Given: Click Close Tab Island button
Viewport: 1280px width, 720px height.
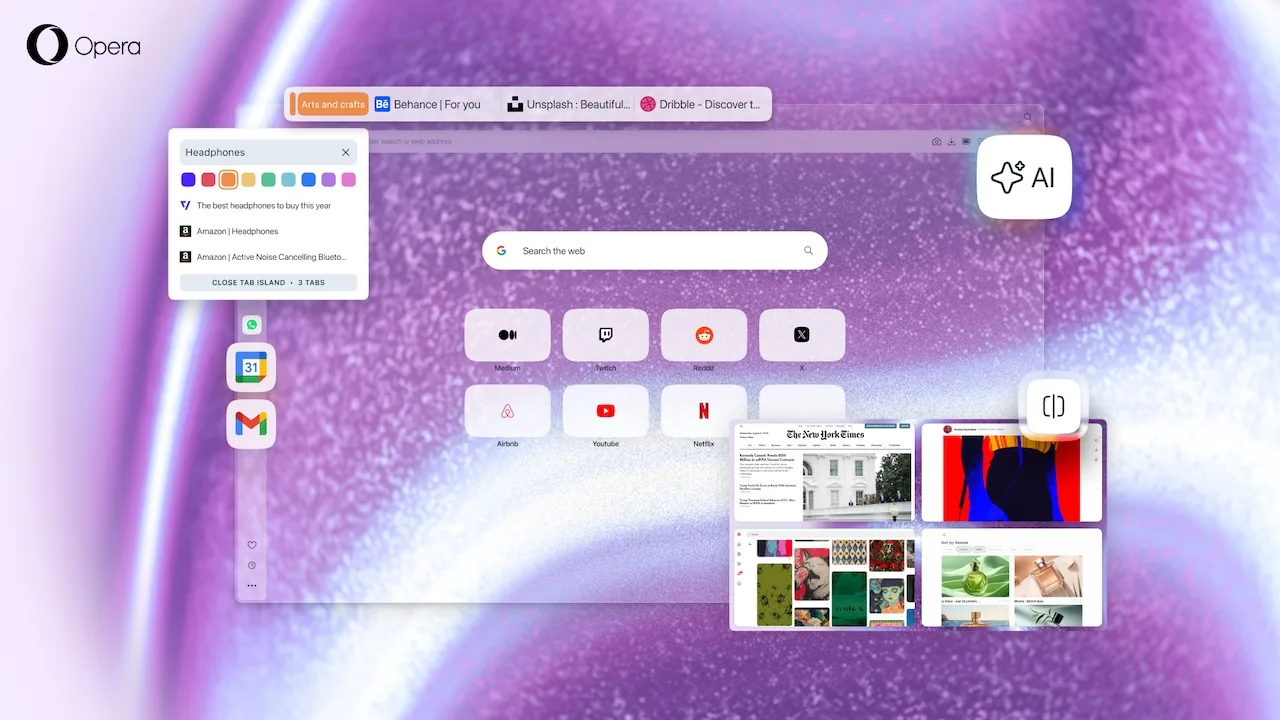Looking at the screenshot, I should coord(268,282).
